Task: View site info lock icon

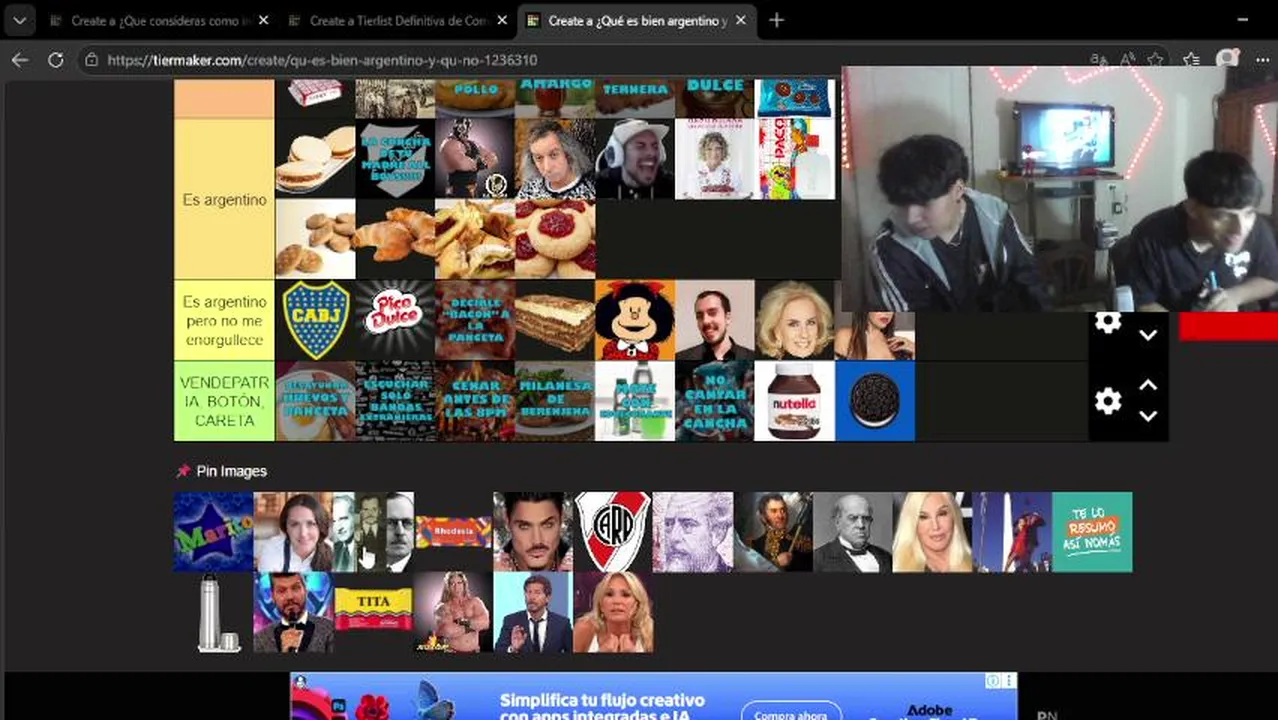Action: [x=92, y=60]
